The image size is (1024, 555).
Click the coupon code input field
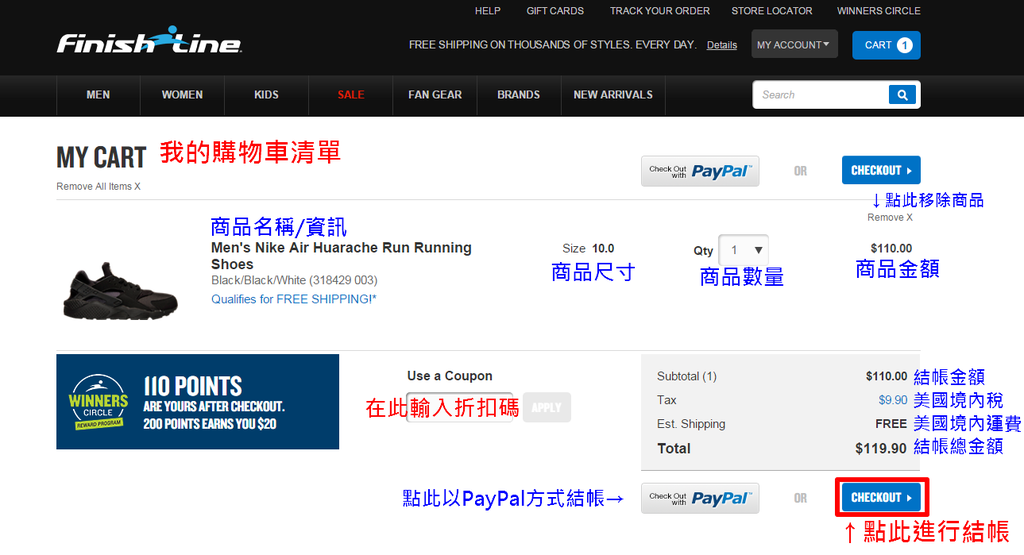[460, 407]
